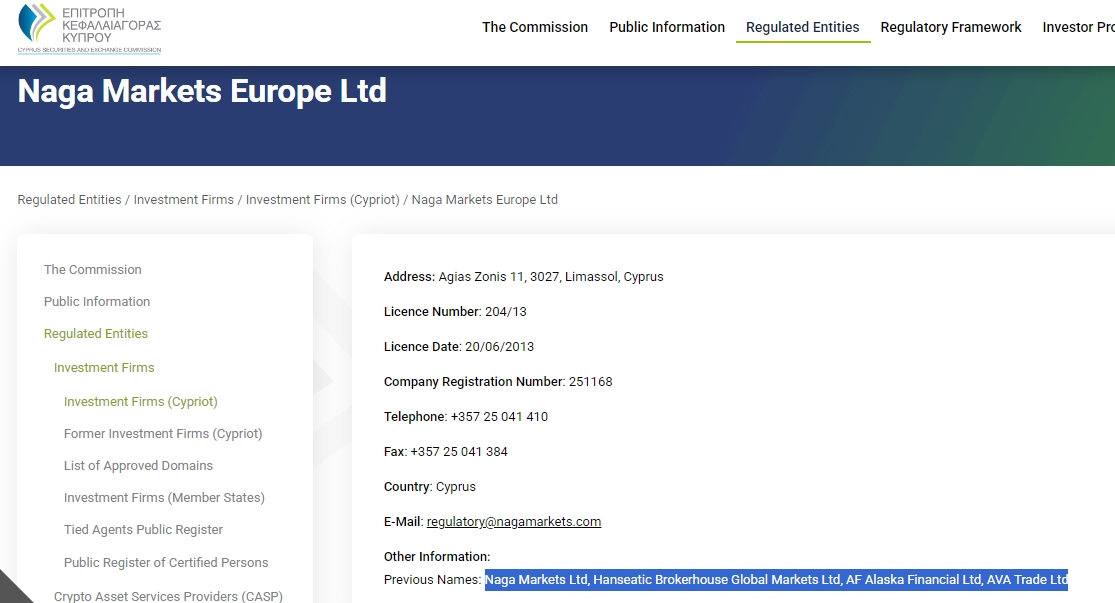Go to Regulated Entities breadcrumb link
1115x603 pixels.
[x=69, y=200]
